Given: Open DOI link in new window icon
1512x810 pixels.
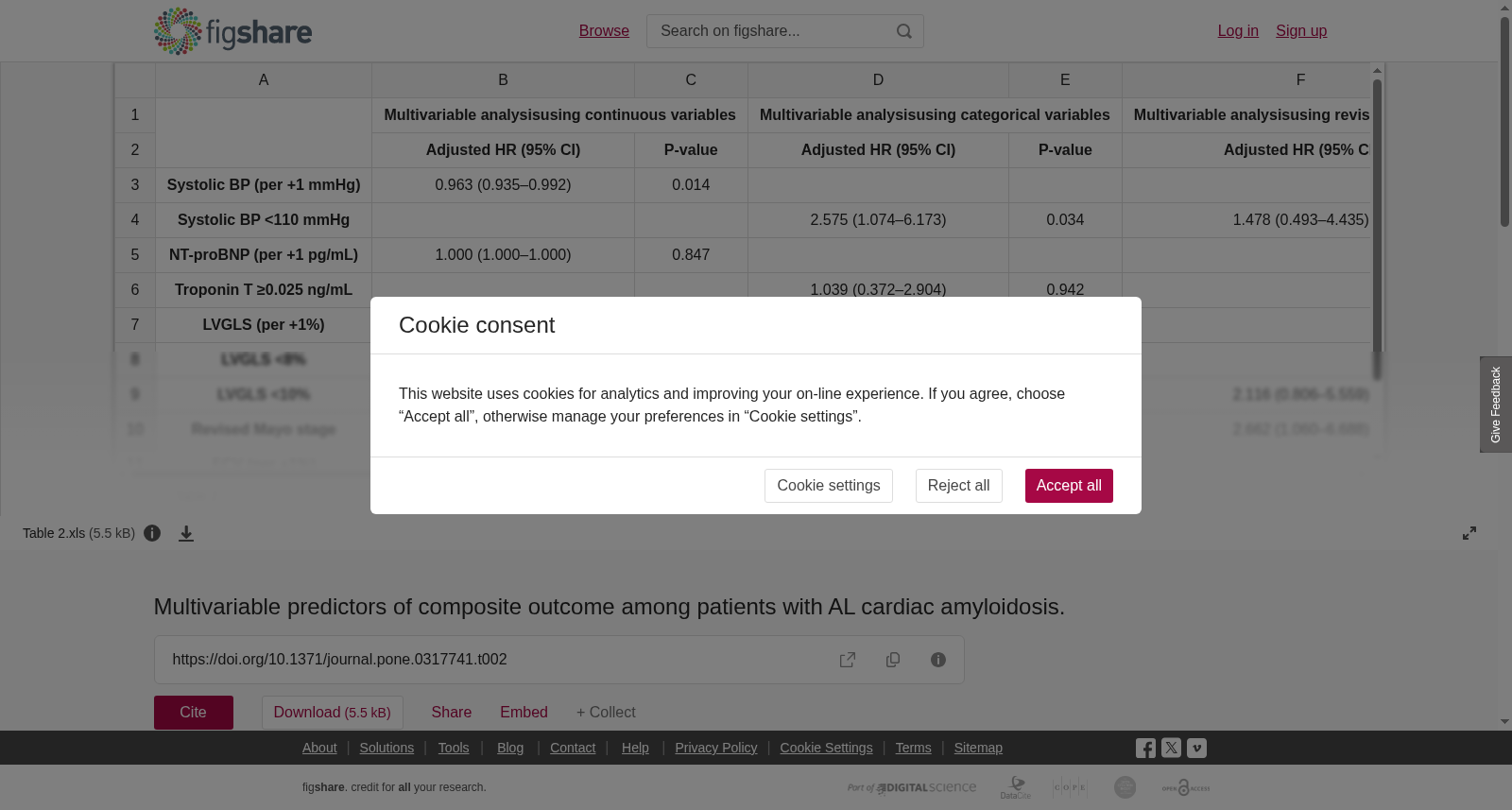Looking at the screenshot, I should click(848, 660).
